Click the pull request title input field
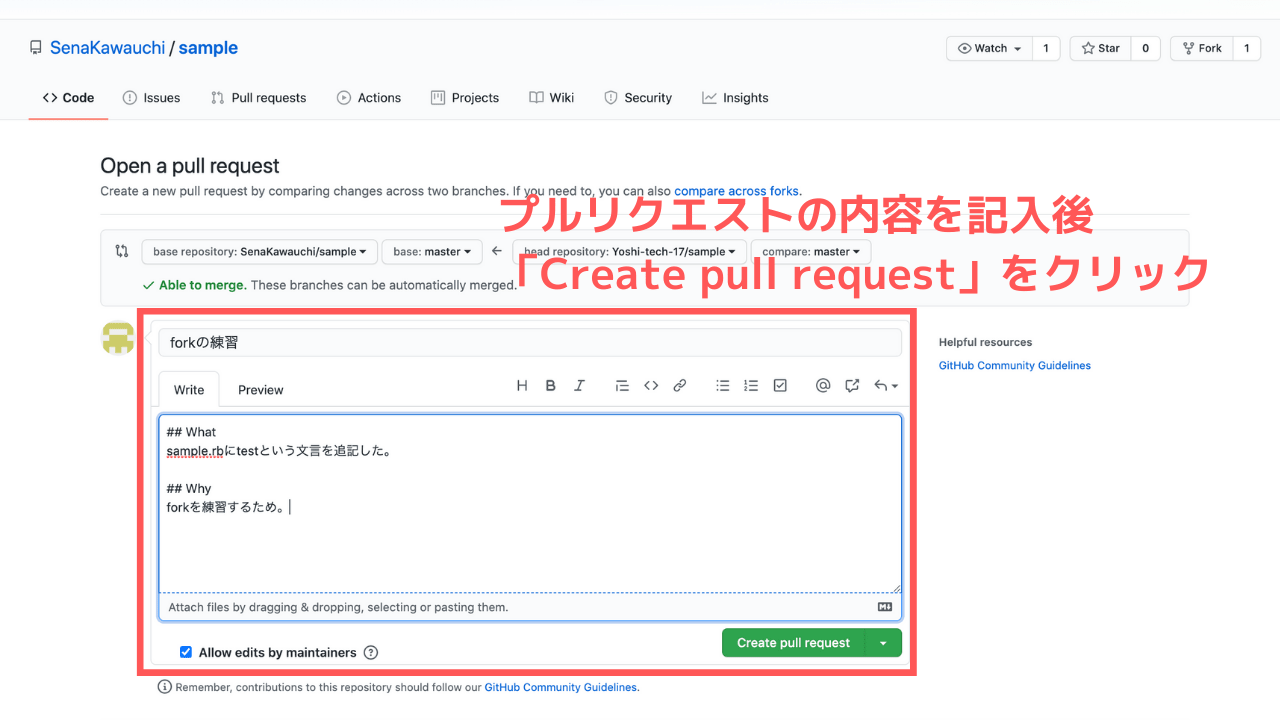The height and width of the screenshot is (720, 1280). 529,342
